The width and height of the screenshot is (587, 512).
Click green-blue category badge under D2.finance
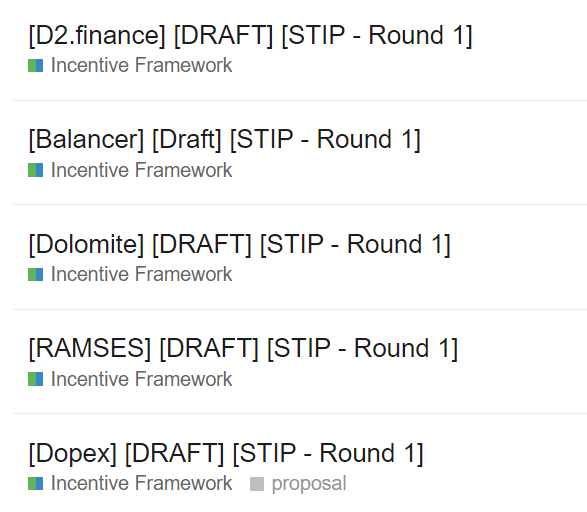[36, 65]
